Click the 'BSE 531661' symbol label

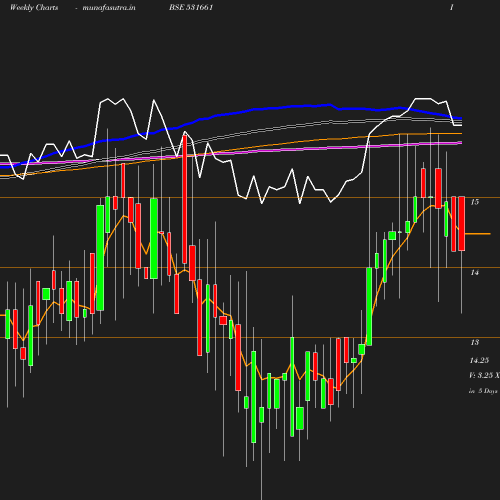click(x=191, y=7)
